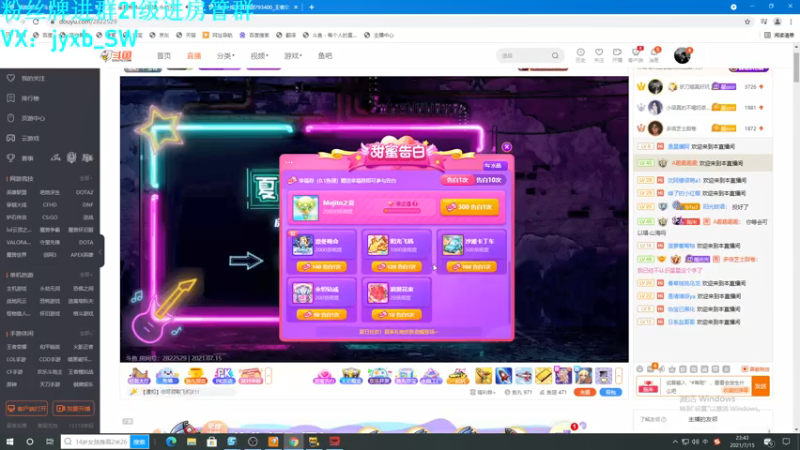Click the purple tag at popup top-right

(x=493, y=166)
